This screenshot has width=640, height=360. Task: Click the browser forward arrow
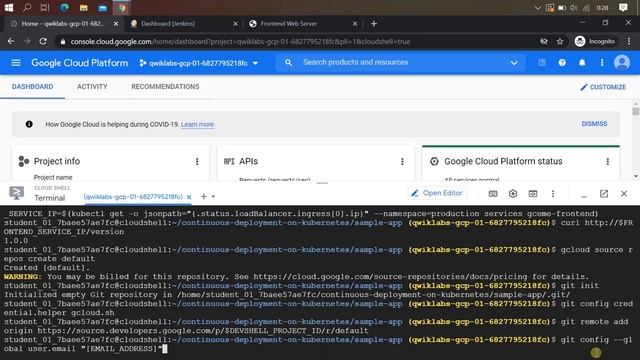tap(27, 41)
